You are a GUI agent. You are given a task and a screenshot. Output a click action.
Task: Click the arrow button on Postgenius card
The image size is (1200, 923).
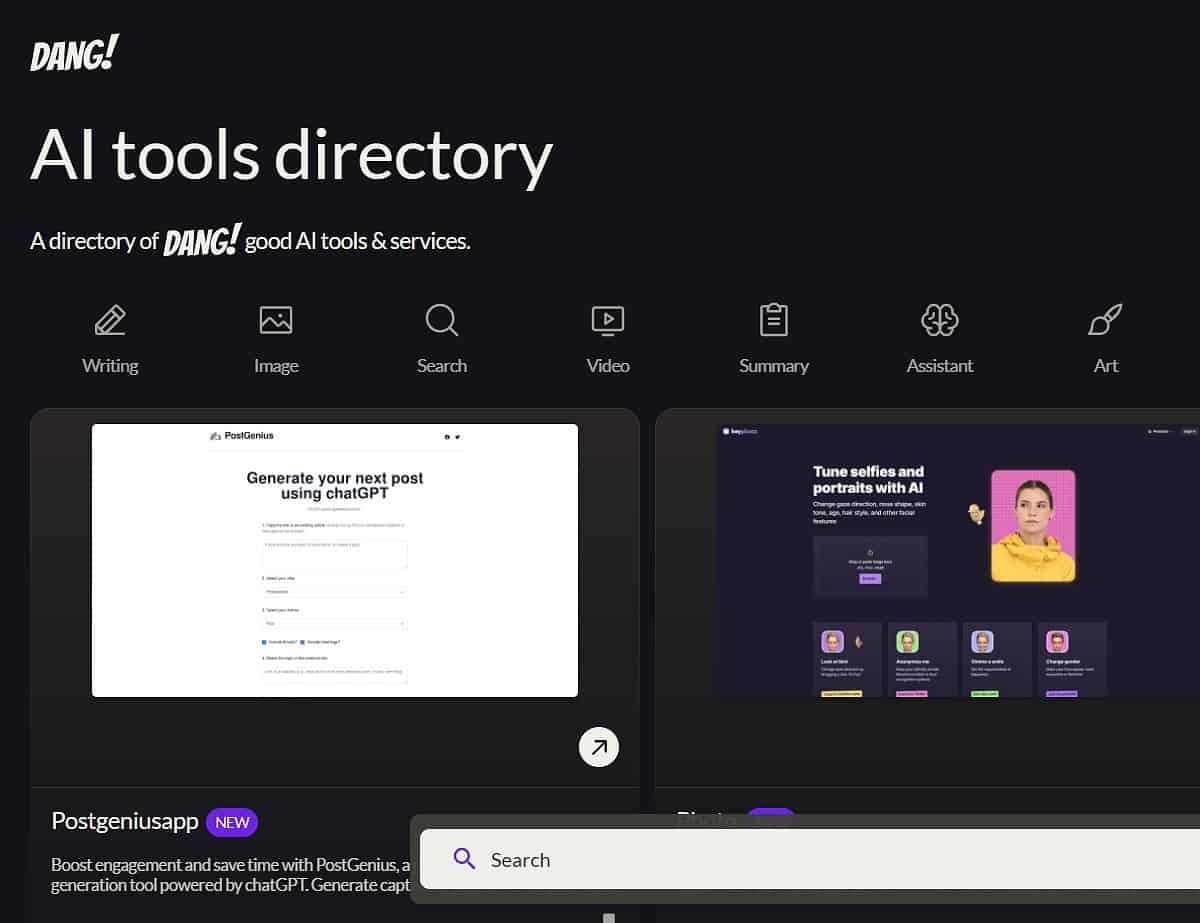pos(599,747)
